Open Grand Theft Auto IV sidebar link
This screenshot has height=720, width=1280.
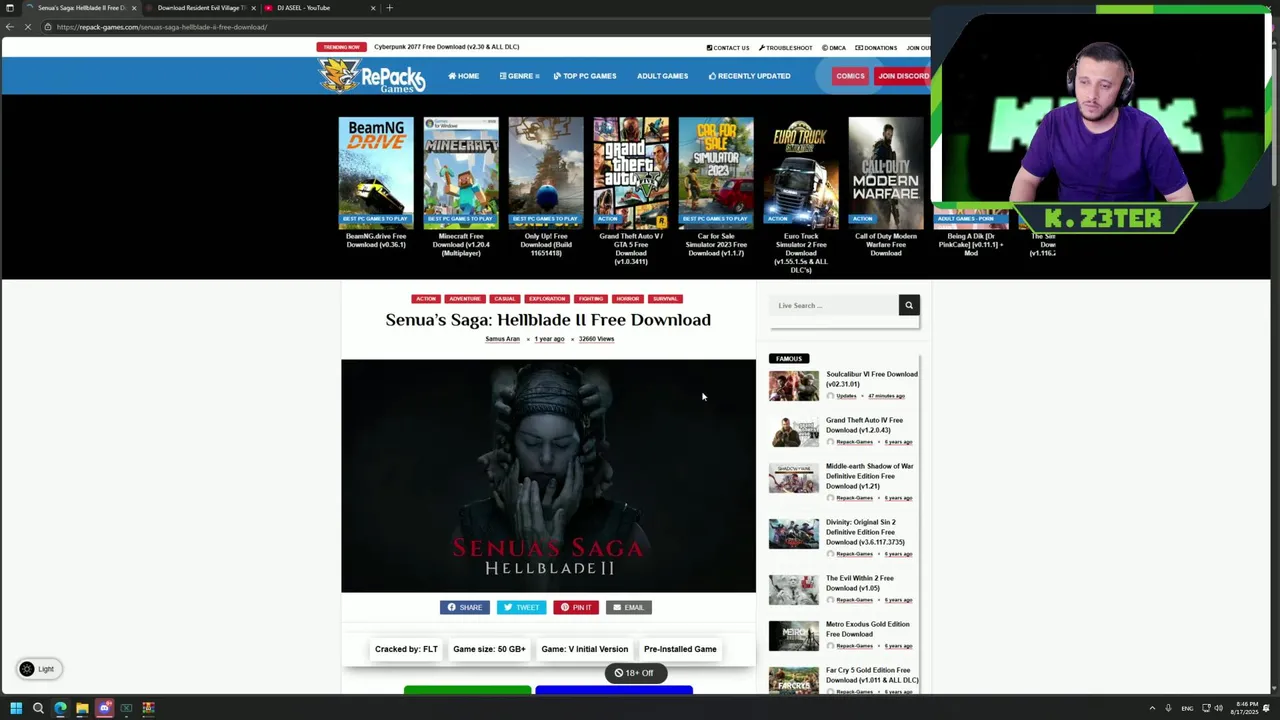(864, 425)
